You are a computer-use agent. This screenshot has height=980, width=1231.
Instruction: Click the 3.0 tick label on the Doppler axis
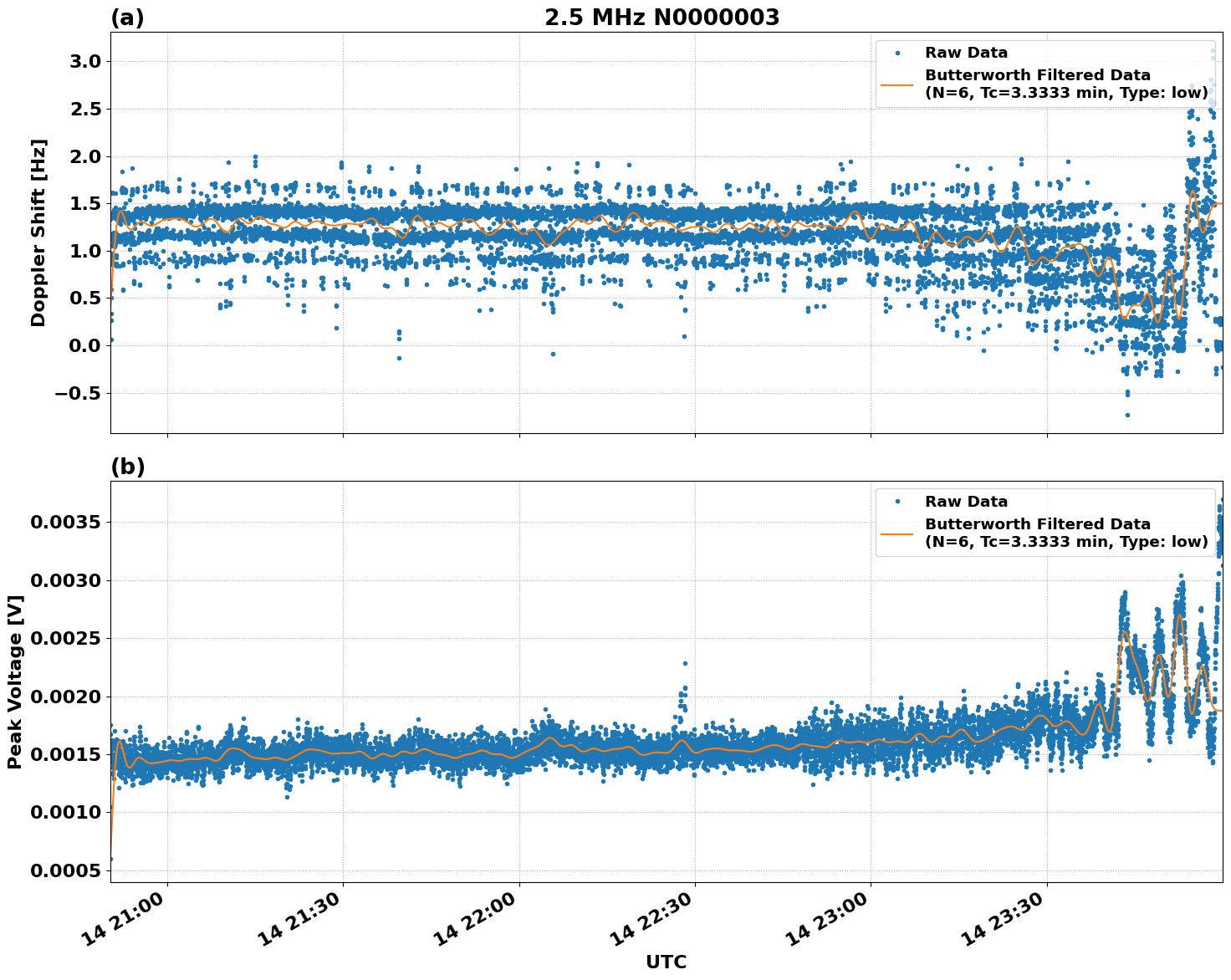pyautogui.click(x=86, y=61)
